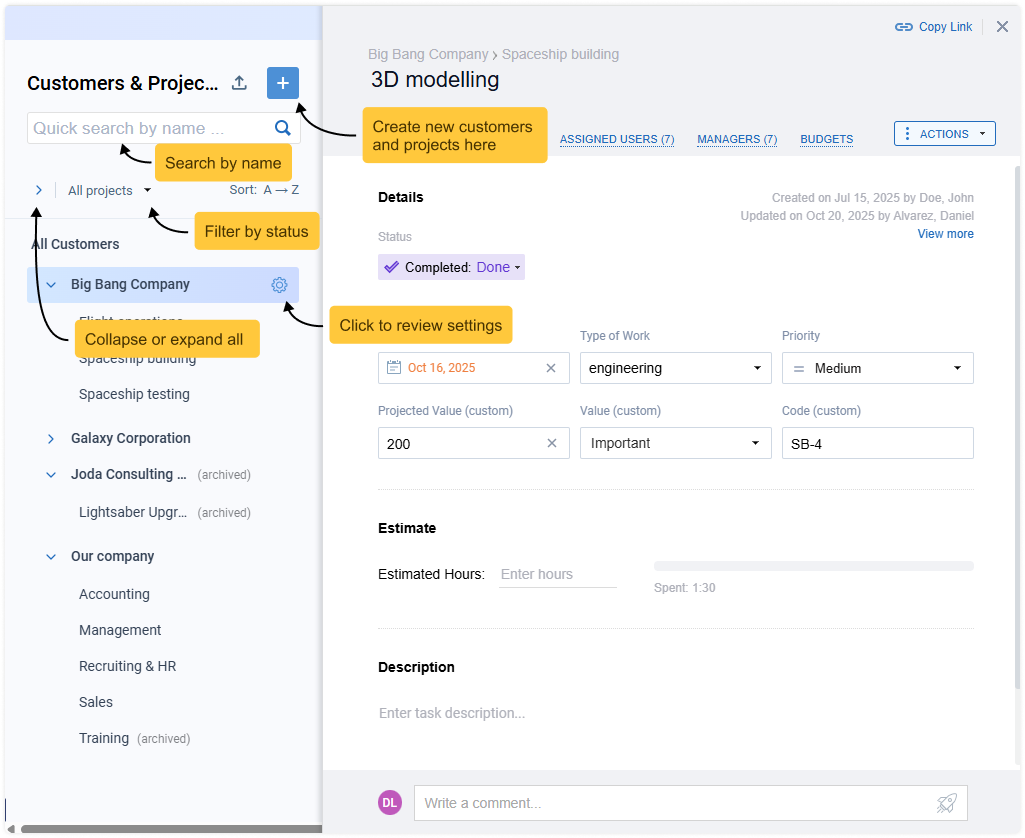Screen dimensions: 1025x838
Task: Click the blue plus button to create new
Action: pos(283,83)
